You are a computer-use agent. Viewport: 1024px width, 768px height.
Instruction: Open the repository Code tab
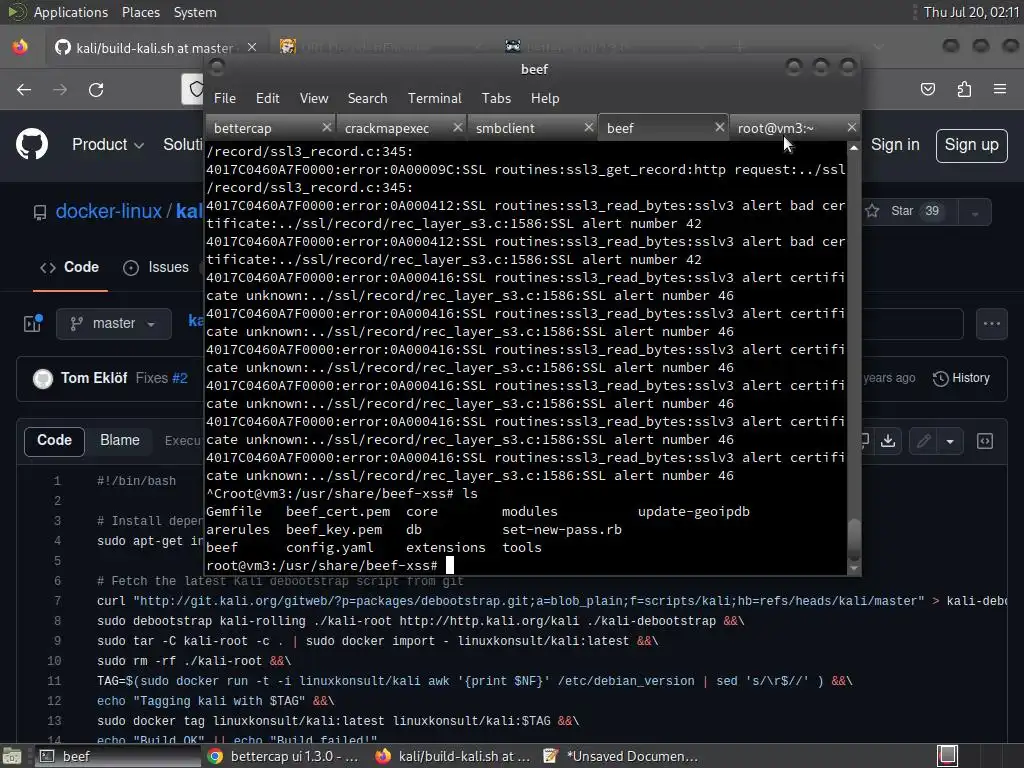click(x=70, y=267)
